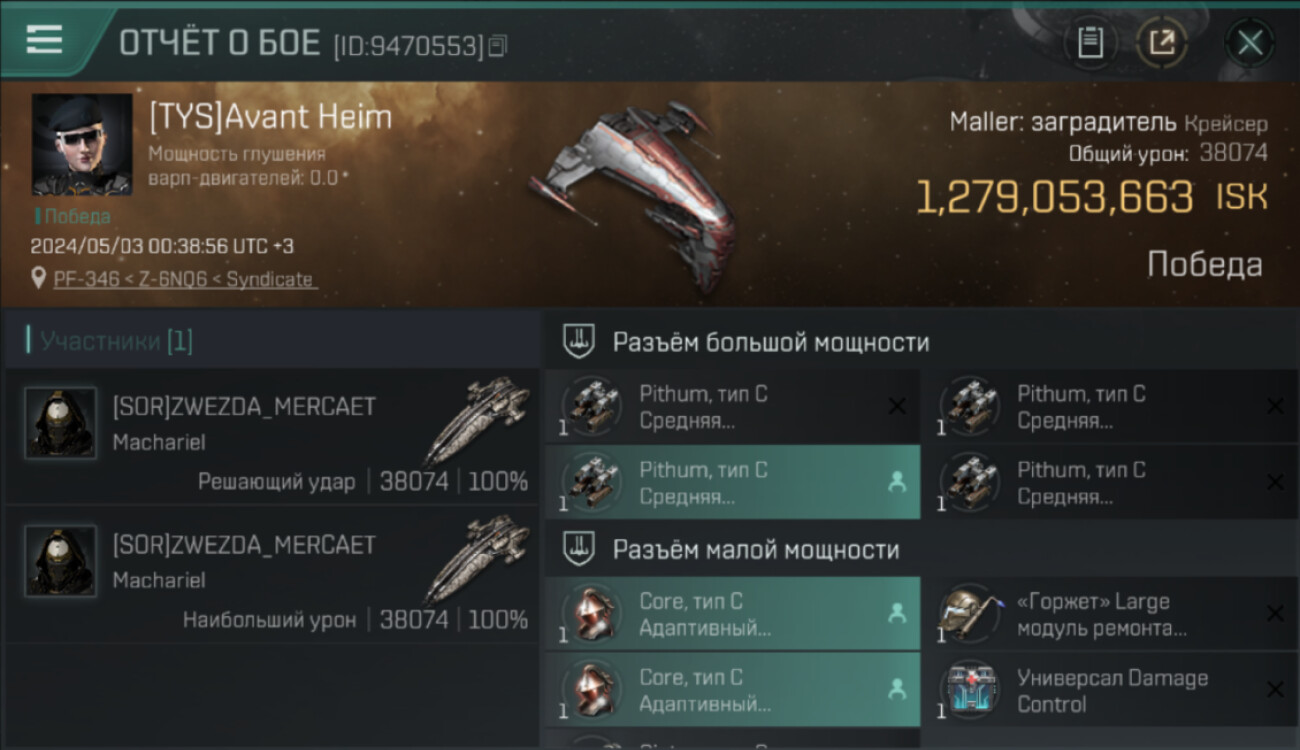
Task: Open the hamburger menu at top left
Action: [44, 40]
